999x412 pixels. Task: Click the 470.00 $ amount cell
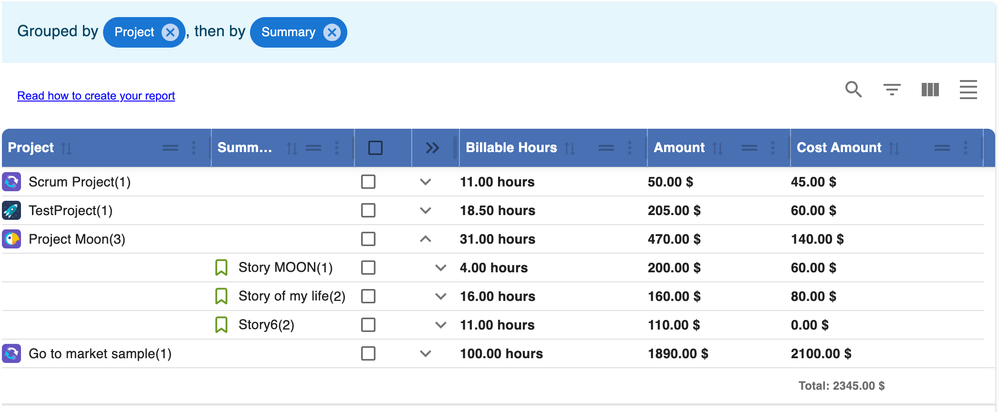click(x=674, y=239)
